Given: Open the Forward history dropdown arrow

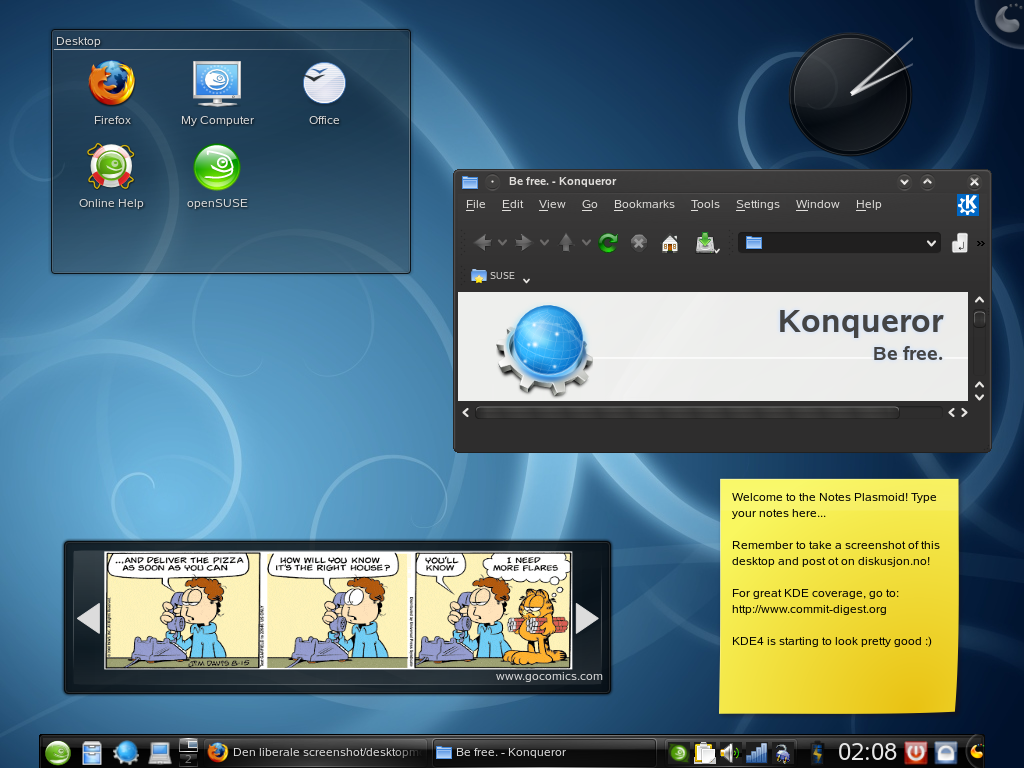Looking at the screenshot, I should (544, 243).
